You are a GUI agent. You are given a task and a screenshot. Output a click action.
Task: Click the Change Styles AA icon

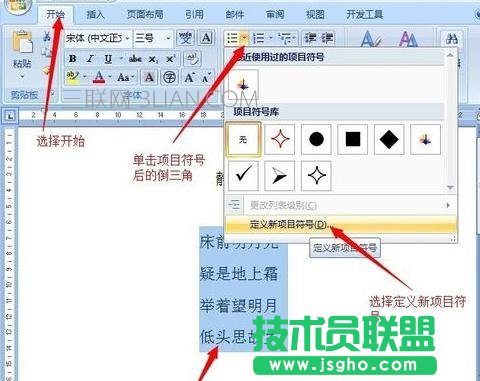click(408, 39)
